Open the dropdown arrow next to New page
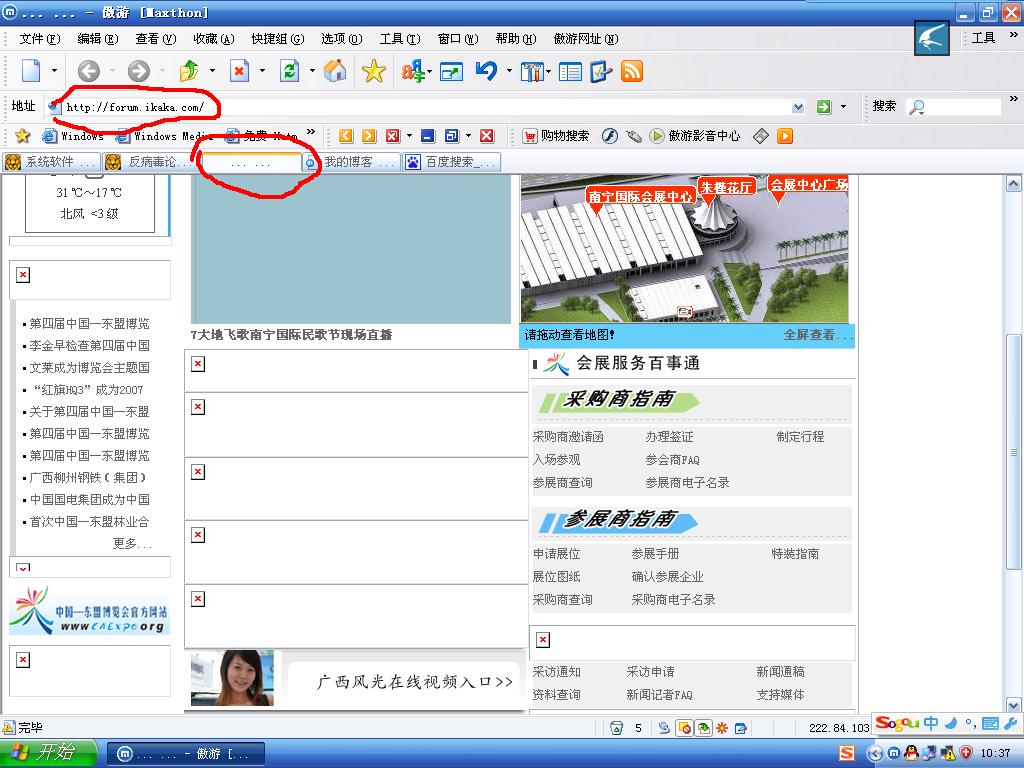1024x768 pixels. [x=54, y=71]
